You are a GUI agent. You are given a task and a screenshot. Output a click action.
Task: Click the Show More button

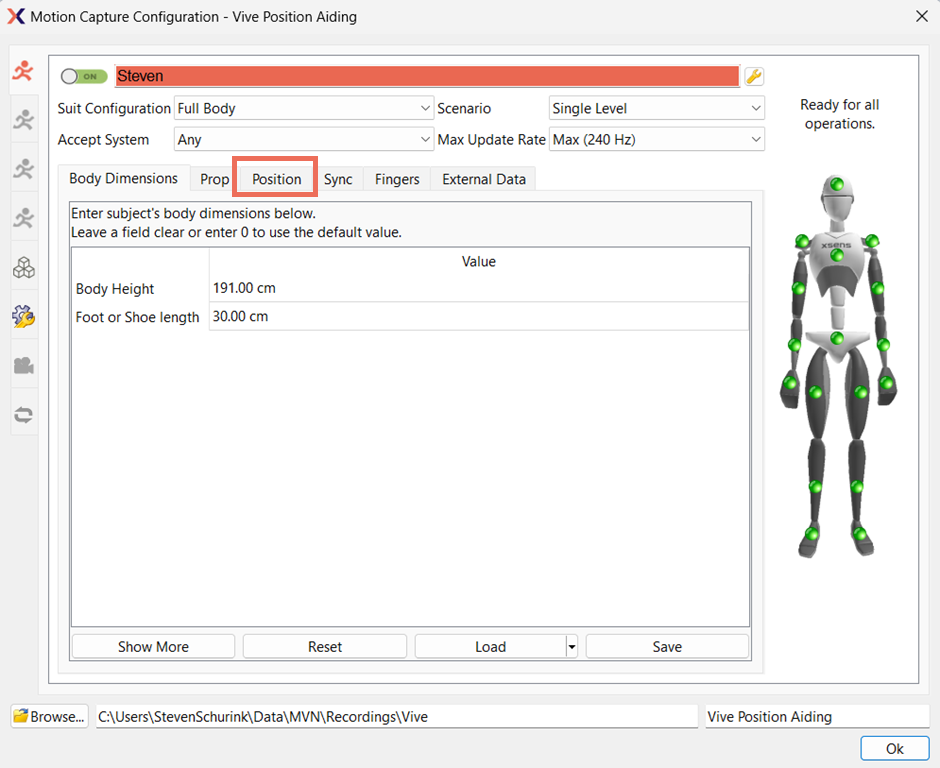pos(153,647)
